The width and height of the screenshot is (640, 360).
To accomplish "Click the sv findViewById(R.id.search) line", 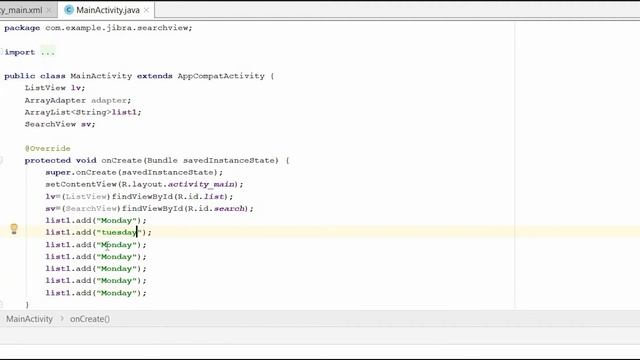I will 149,208.
